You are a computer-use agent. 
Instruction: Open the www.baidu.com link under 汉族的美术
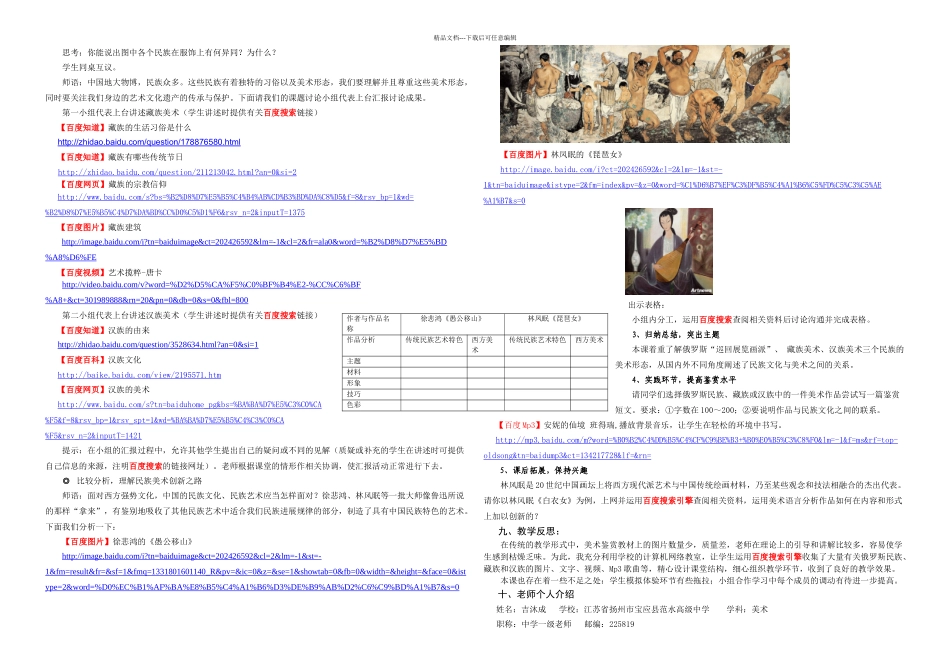[x=184, y=420]
